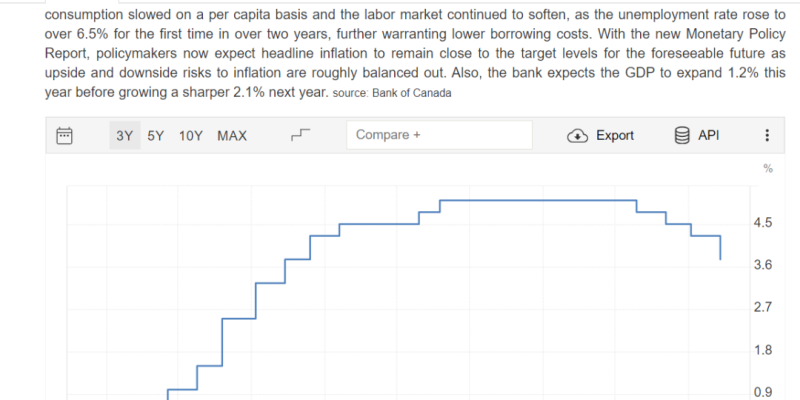
Task: Choose the MAX time range
Action: (x=232, y=136)
